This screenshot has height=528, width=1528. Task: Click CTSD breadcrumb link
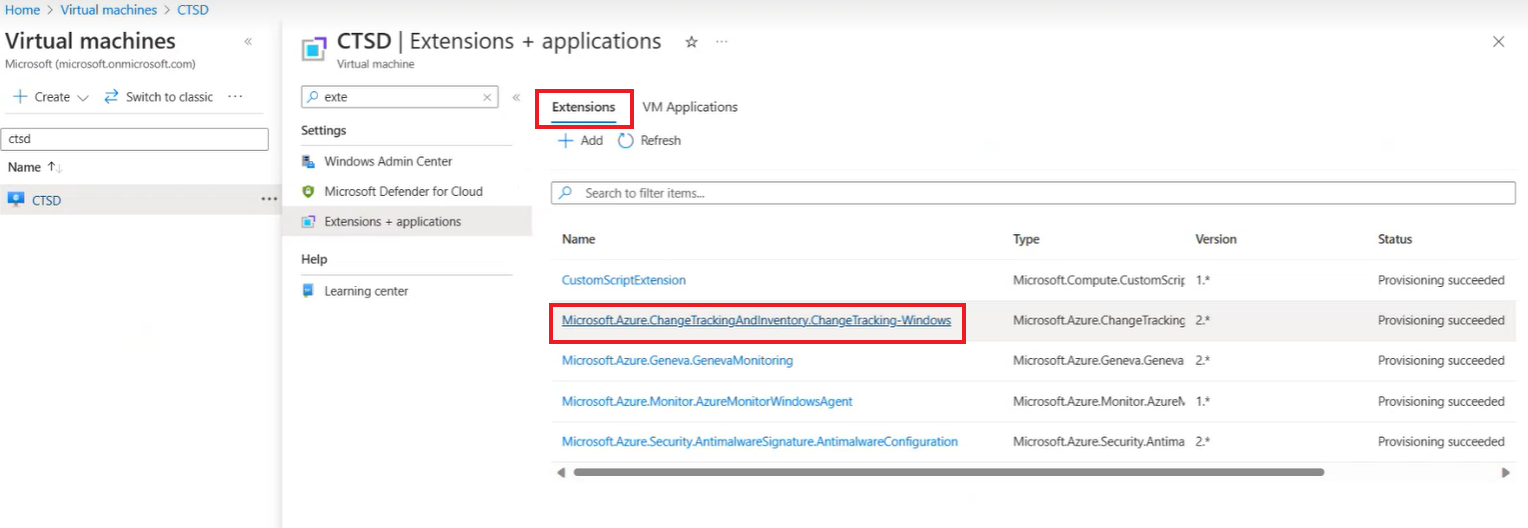[x=193, y=9]
